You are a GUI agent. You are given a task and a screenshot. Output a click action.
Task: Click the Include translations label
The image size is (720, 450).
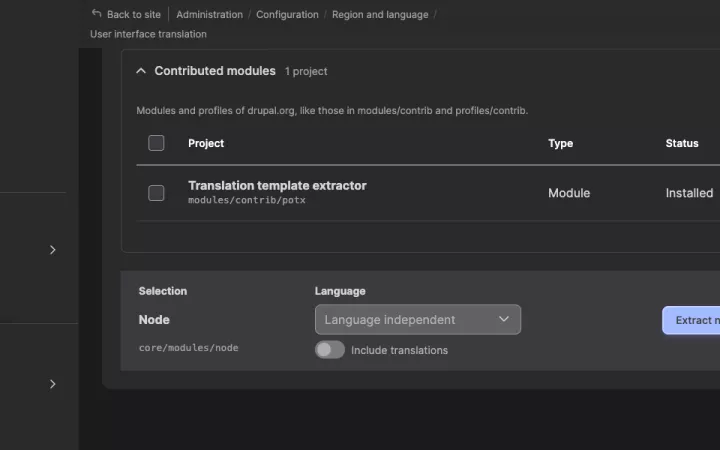pyautogui.click(x=399, y=350)
